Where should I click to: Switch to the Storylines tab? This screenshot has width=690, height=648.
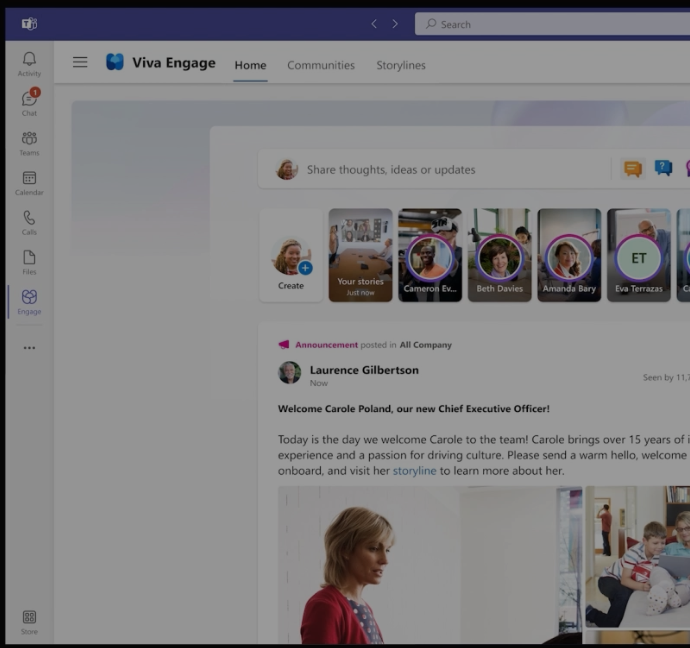[x=401, y=65]
